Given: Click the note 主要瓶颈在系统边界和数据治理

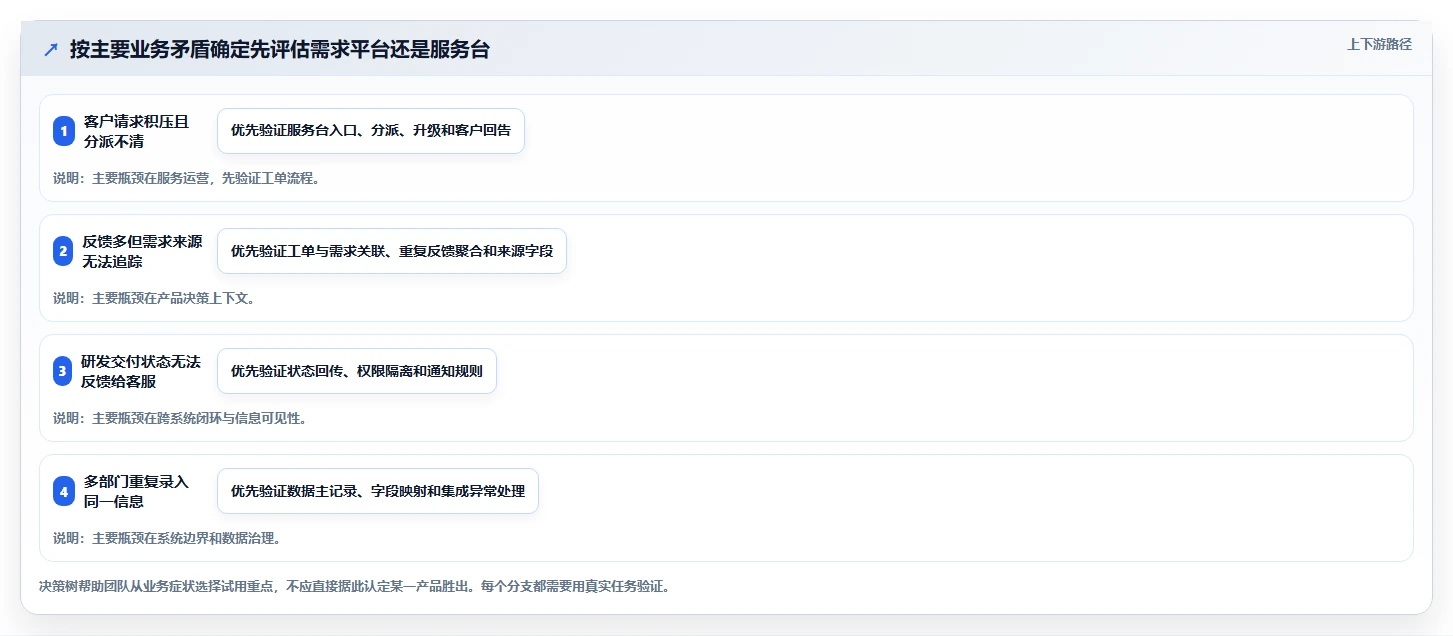Looking at the screenshot, I should [x=167, y=538].
